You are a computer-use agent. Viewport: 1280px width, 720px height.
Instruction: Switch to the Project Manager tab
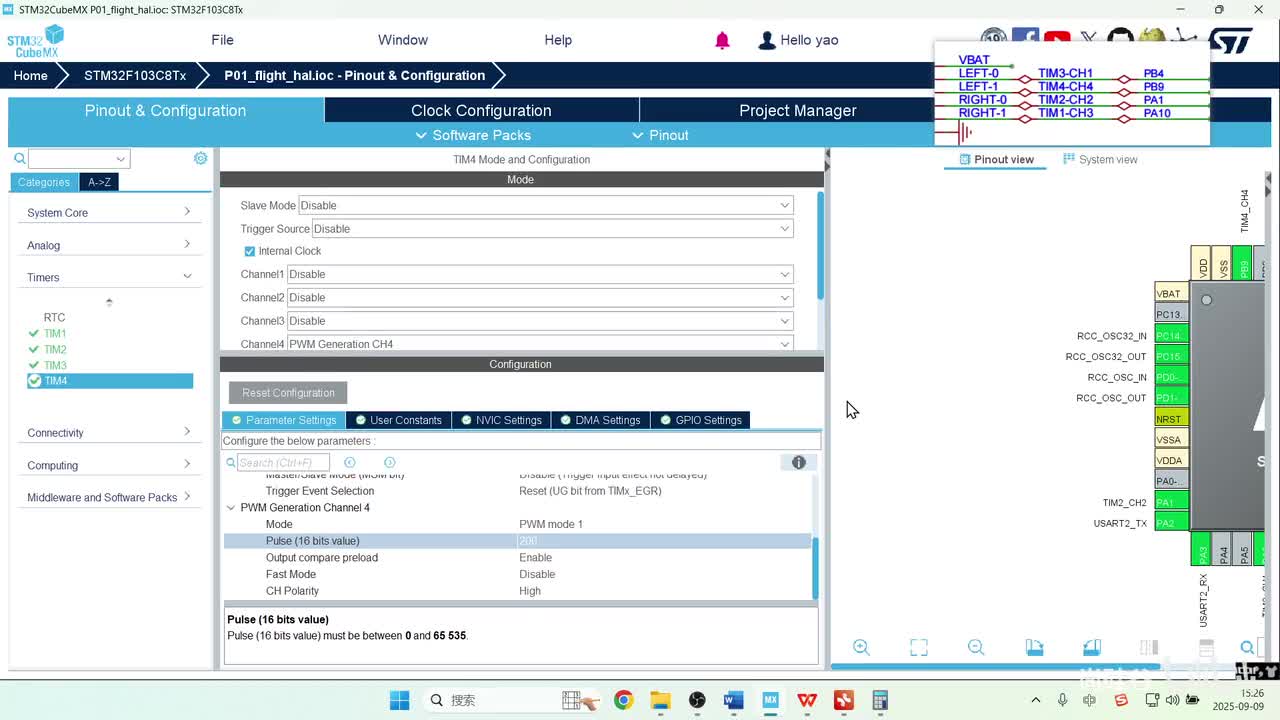[x=797, y=110]
